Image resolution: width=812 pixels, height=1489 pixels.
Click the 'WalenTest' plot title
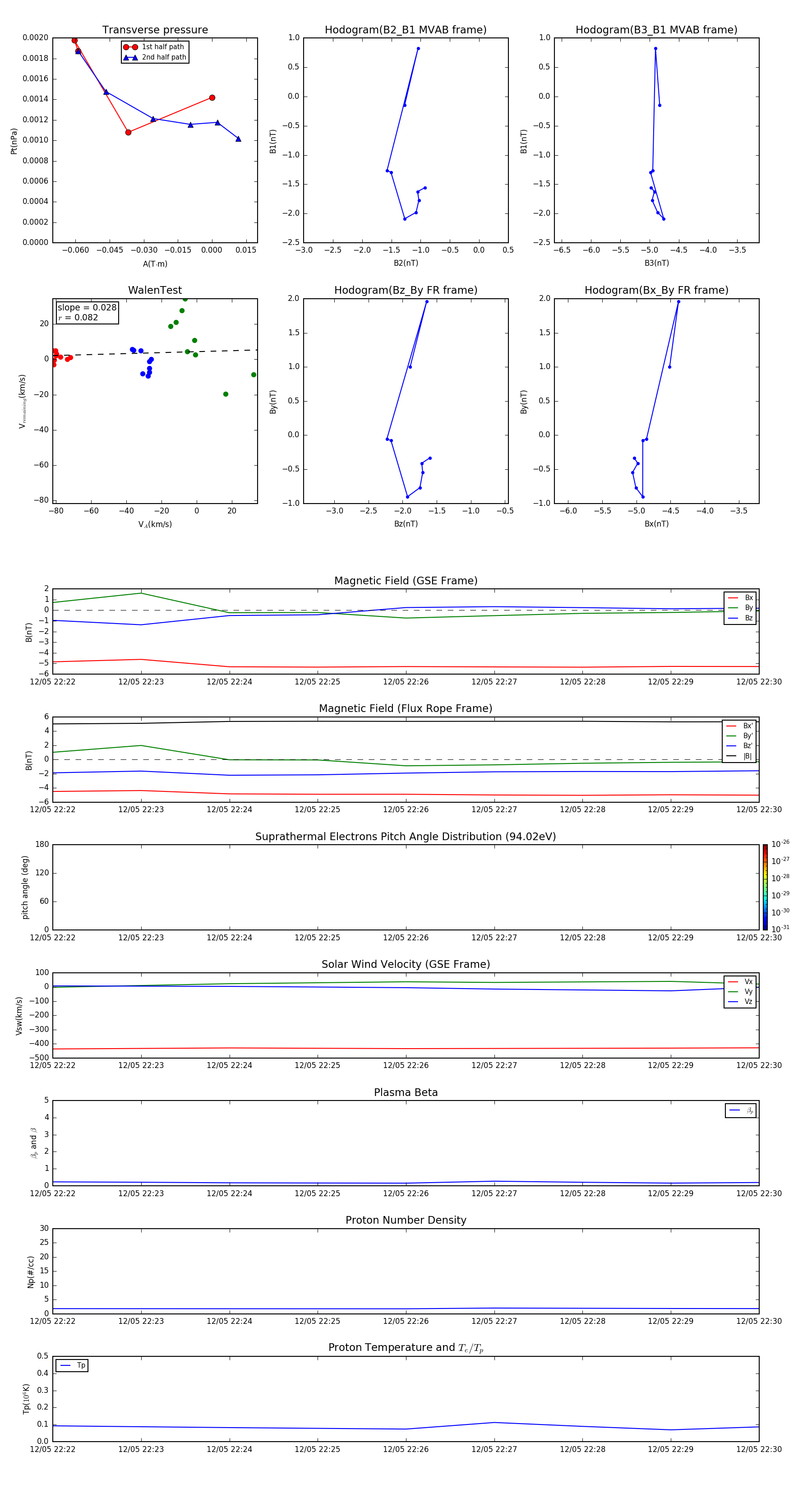155,290
